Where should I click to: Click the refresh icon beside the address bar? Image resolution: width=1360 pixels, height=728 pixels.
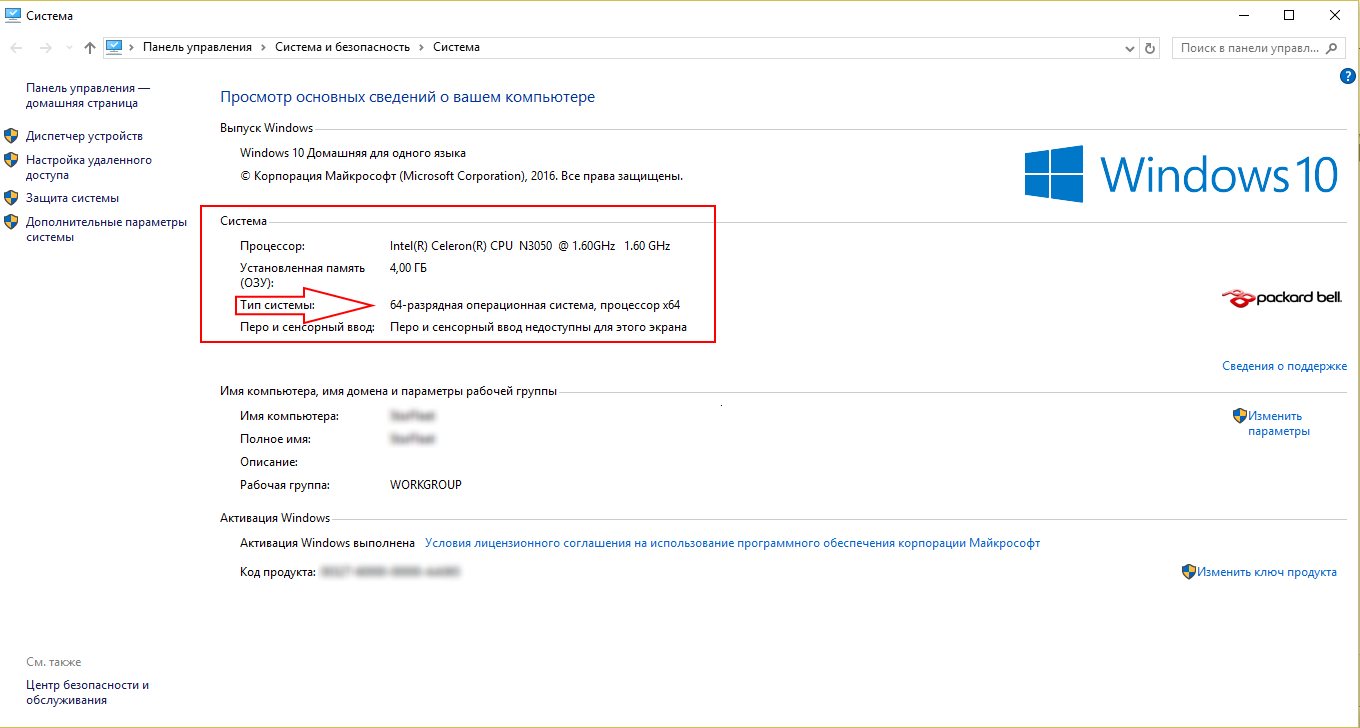1150,48
